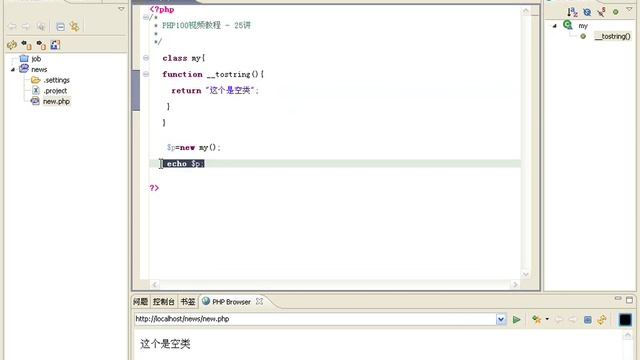Collapse all items in the project explorer
This screenshot has width=640, height=360.
[60, 27]
